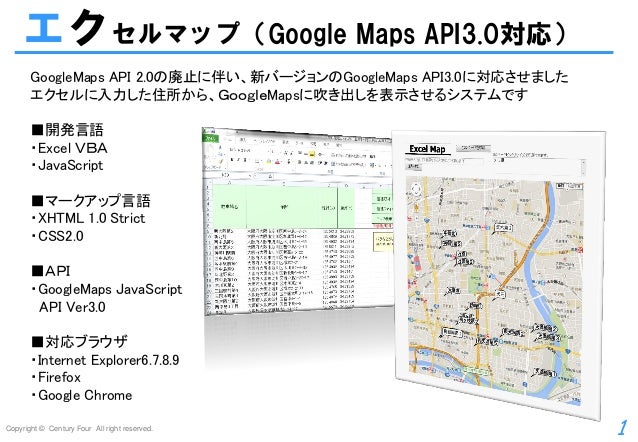638x442 pixels.
Task: Click the 'JavaScript' bullet under 開発言語
Action: [70, 166]
